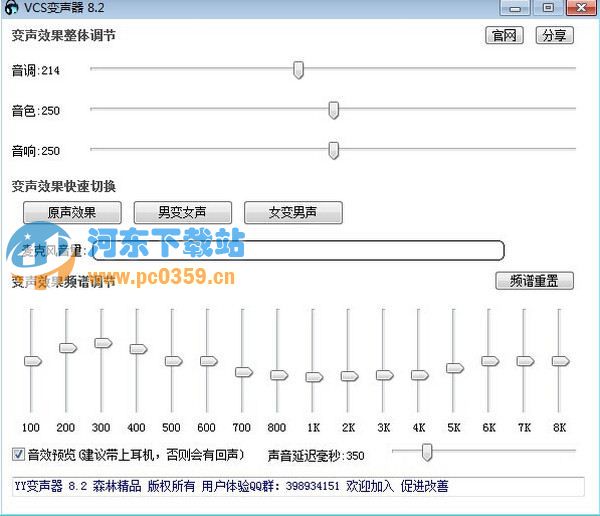The image size is (600, 516).
Task: Click the 2K equalizer slider thumb
Action: pos(349,376)
